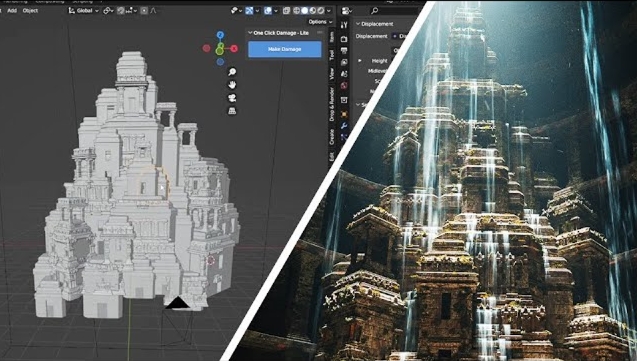Click the negative X axis gizmo circle
This screenshot has width=637, height=361.
coord(206,48)
